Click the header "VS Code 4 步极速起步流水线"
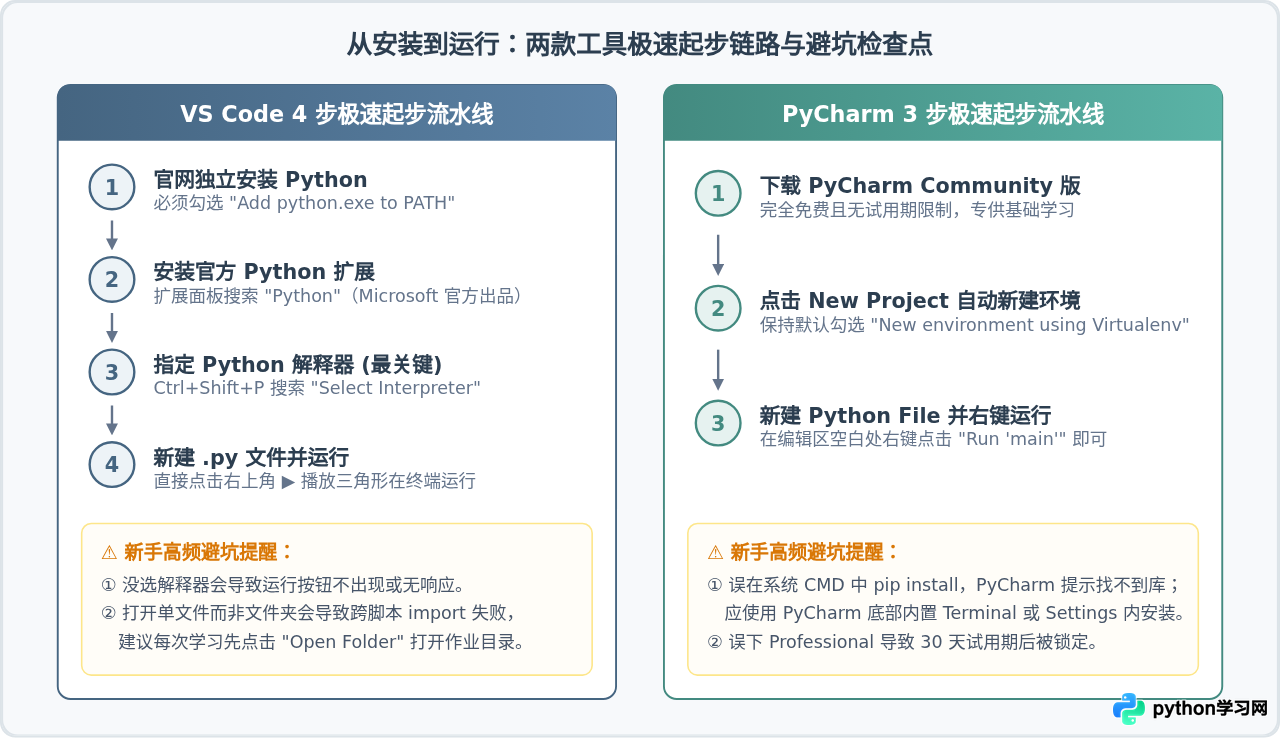1280x738 pixels. (337, 114)
